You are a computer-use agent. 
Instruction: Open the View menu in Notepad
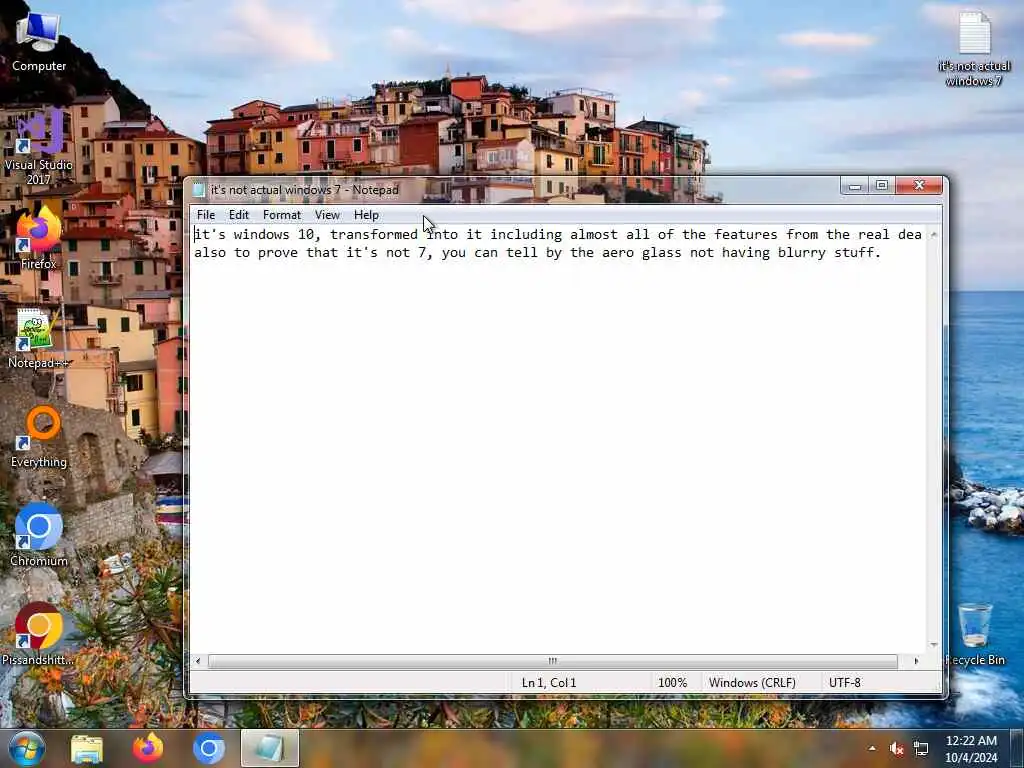tap(327, 215)
